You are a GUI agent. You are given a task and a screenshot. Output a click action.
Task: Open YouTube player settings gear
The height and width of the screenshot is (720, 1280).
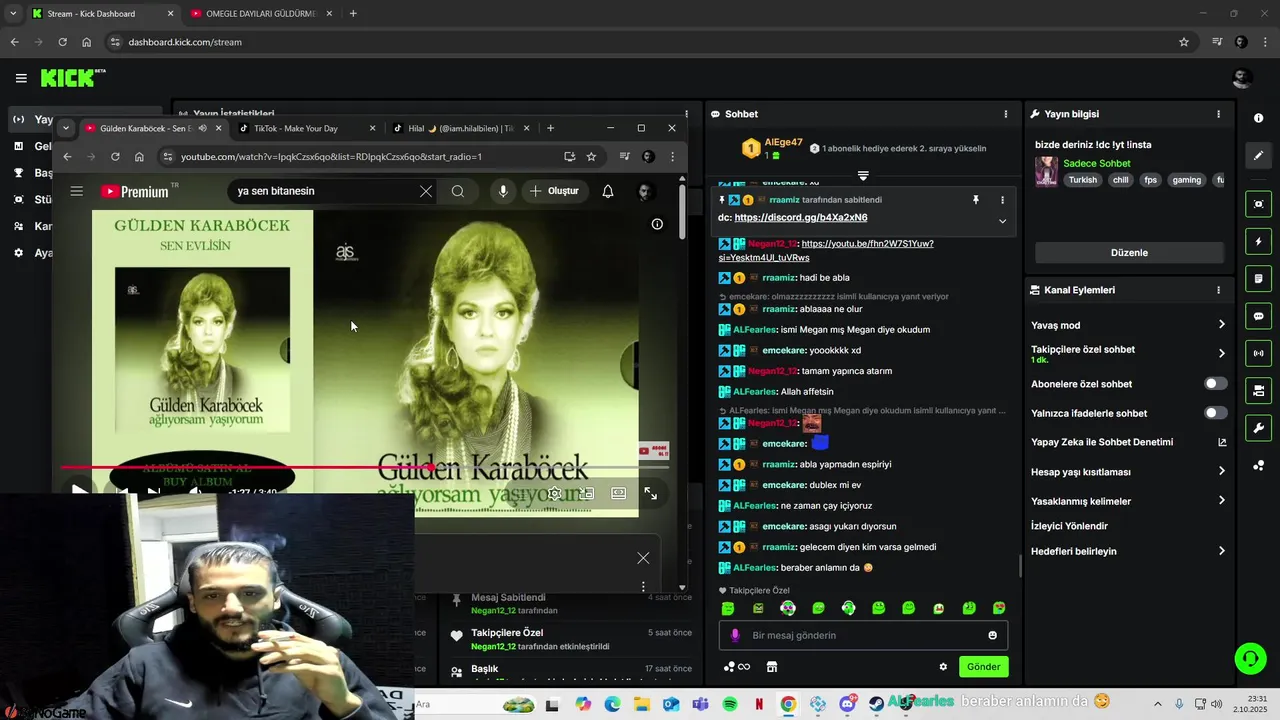(555, 493)
